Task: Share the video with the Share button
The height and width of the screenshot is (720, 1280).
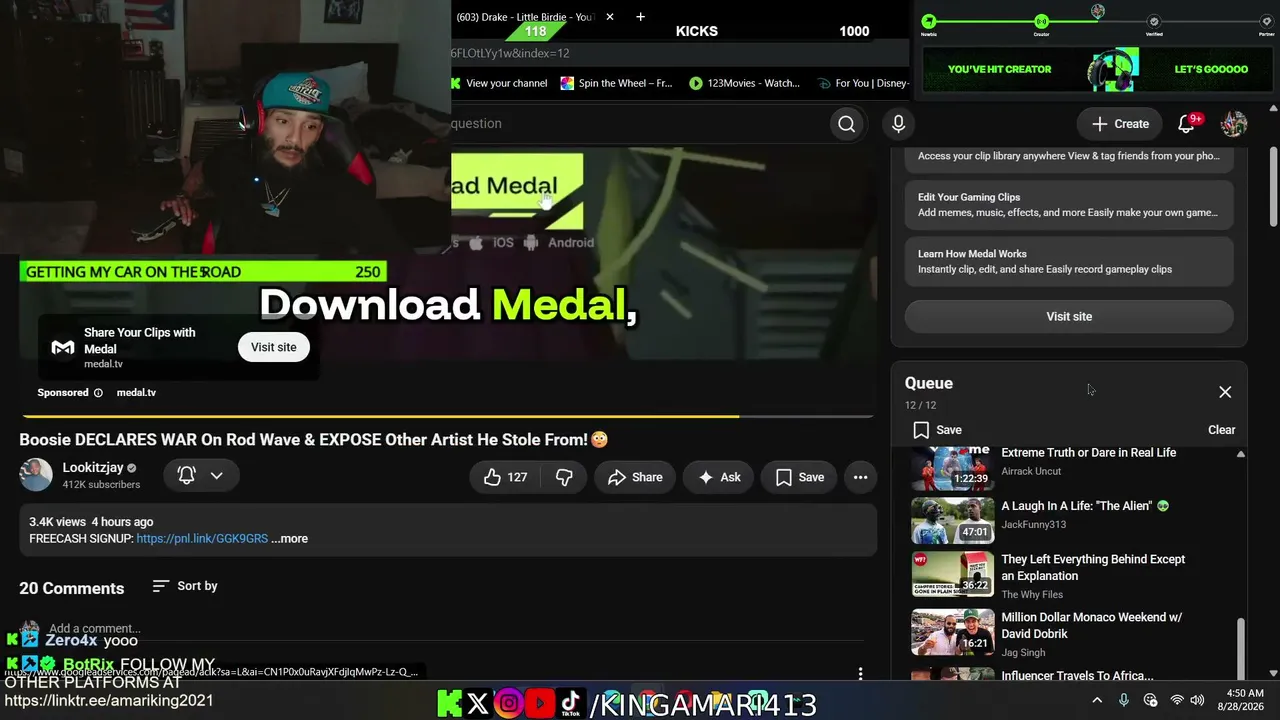Action: click(x=635, y=477)
